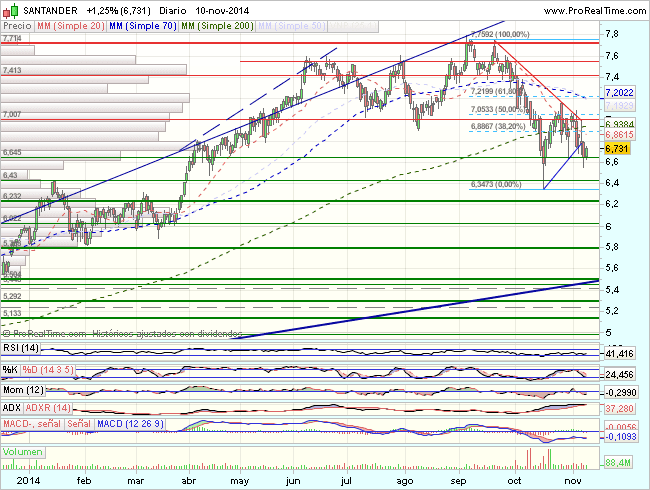Screen dimensions: 650x490
Task: Click the Fibonacci 7,0533 (50,00%) label
Action: click(497, 109)
